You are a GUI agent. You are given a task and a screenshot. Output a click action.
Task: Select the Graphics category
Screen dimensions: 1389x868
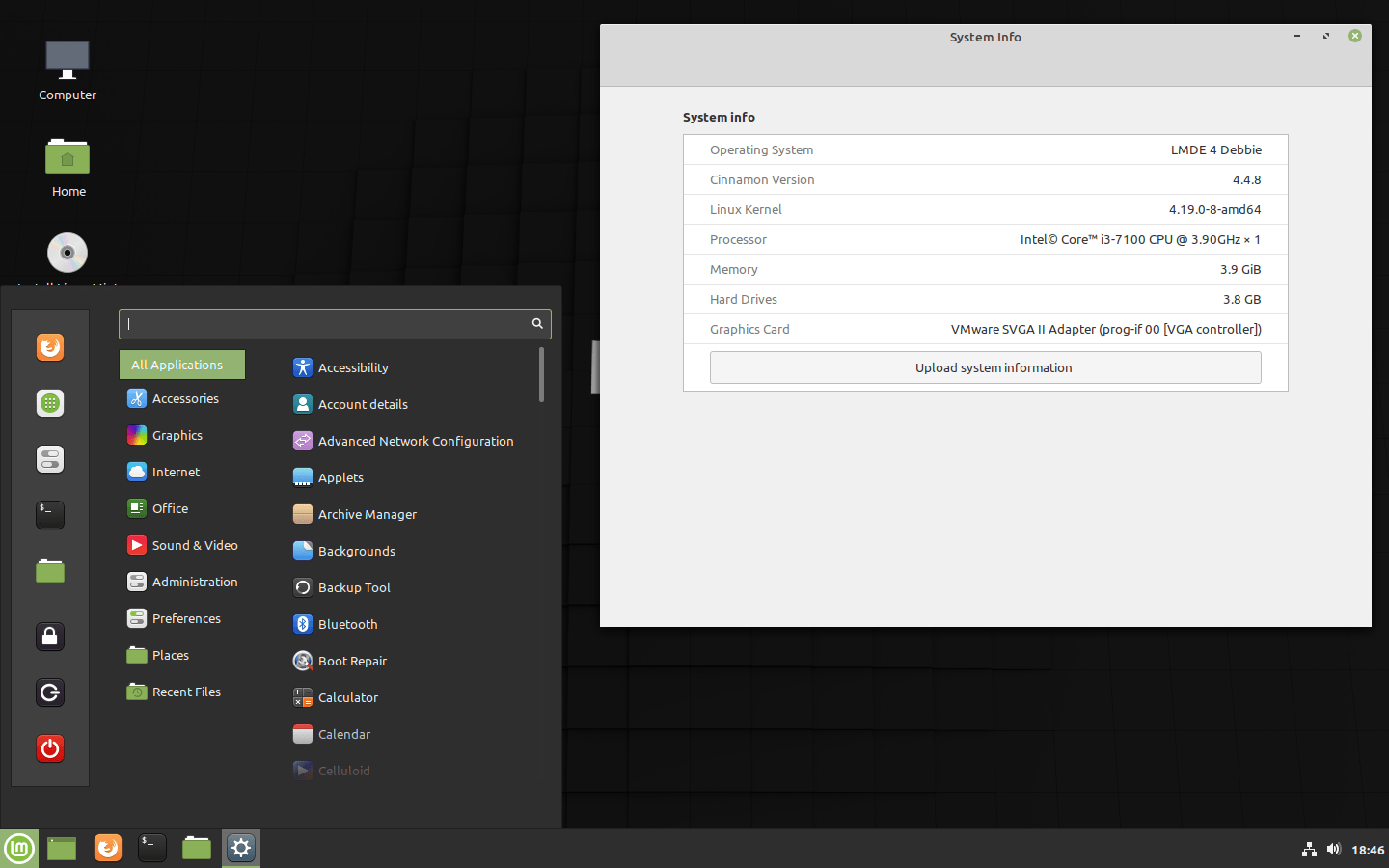[181, 435]
